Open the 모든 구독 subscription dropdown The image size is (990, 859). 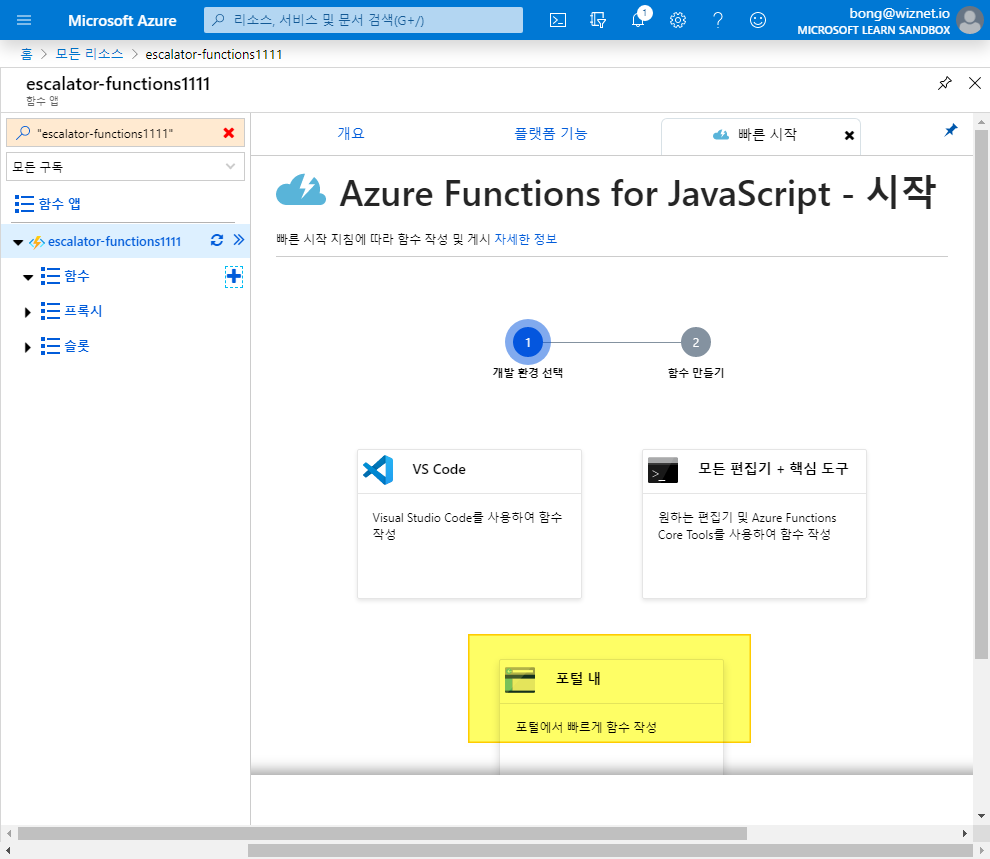coord(125,167)
